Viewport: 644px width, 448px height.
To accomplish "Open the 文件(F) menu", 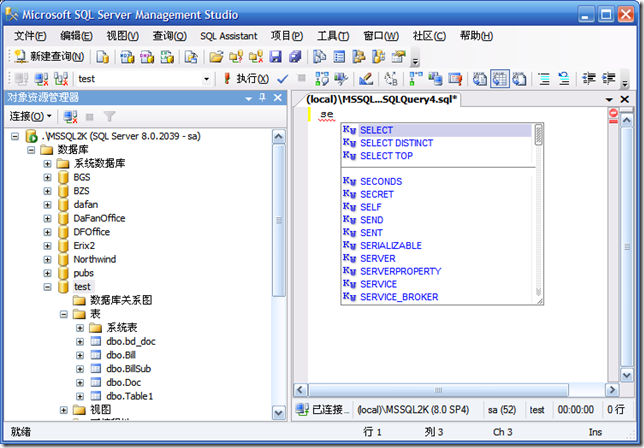I will tap(30, 36).
